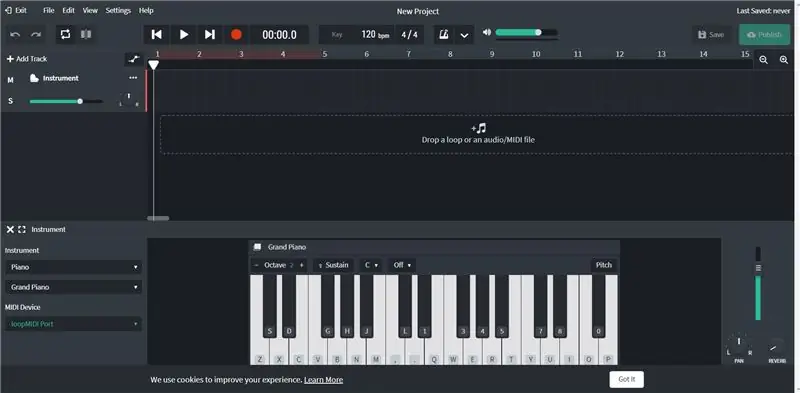This screenshot has width=800, height=393.
Task: Play the piano key labeled Q
Action: coord(434,352)
